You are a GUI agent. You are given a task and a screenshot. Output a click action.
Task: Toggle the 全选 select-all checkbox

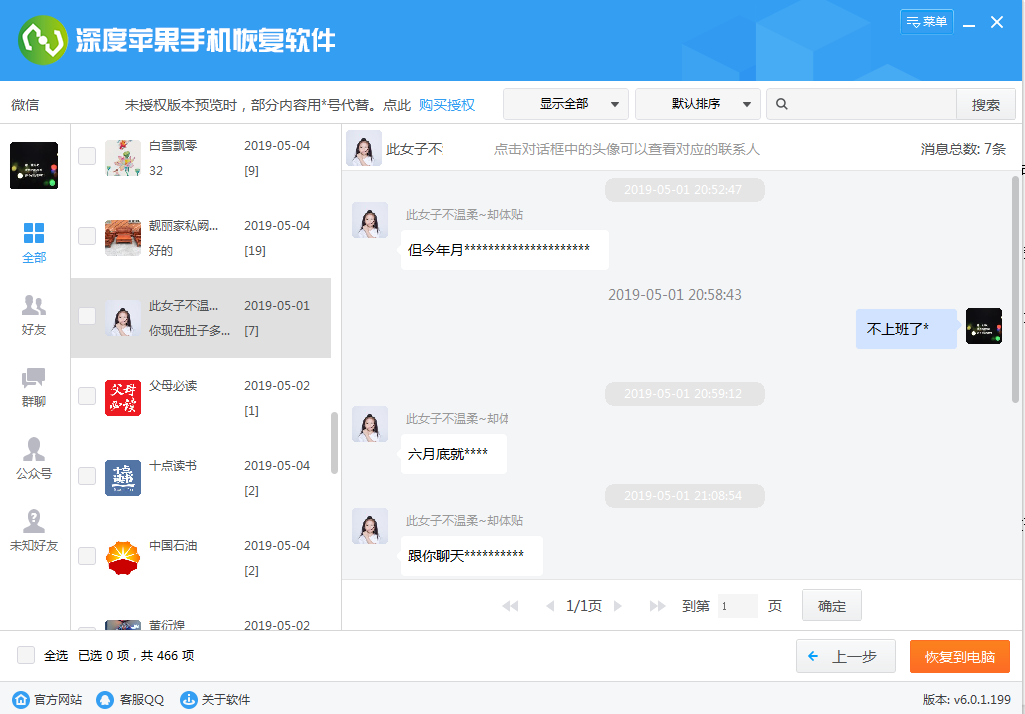click(26, 655)
